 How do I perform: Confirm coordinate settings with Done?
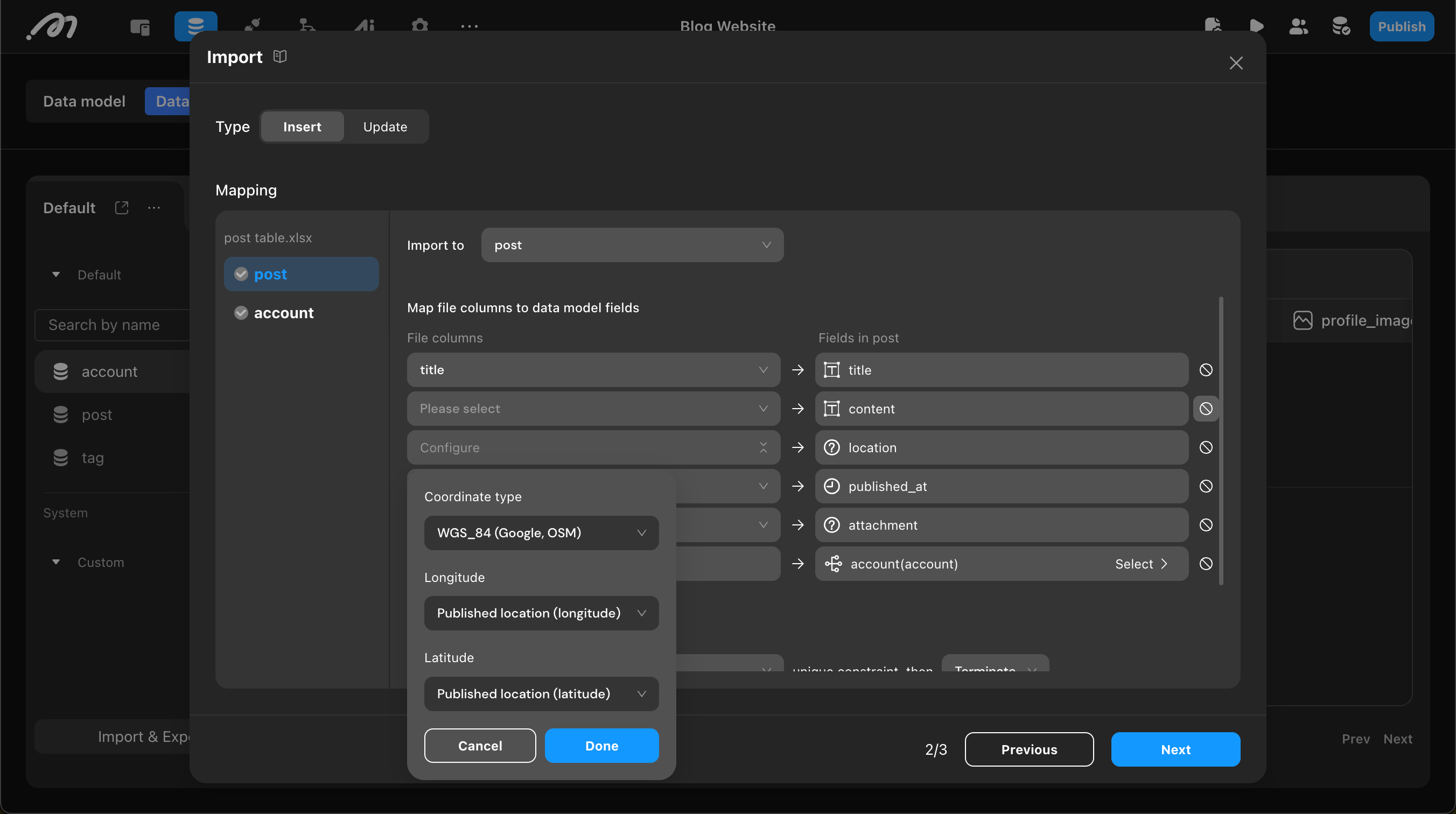point(601,746)
